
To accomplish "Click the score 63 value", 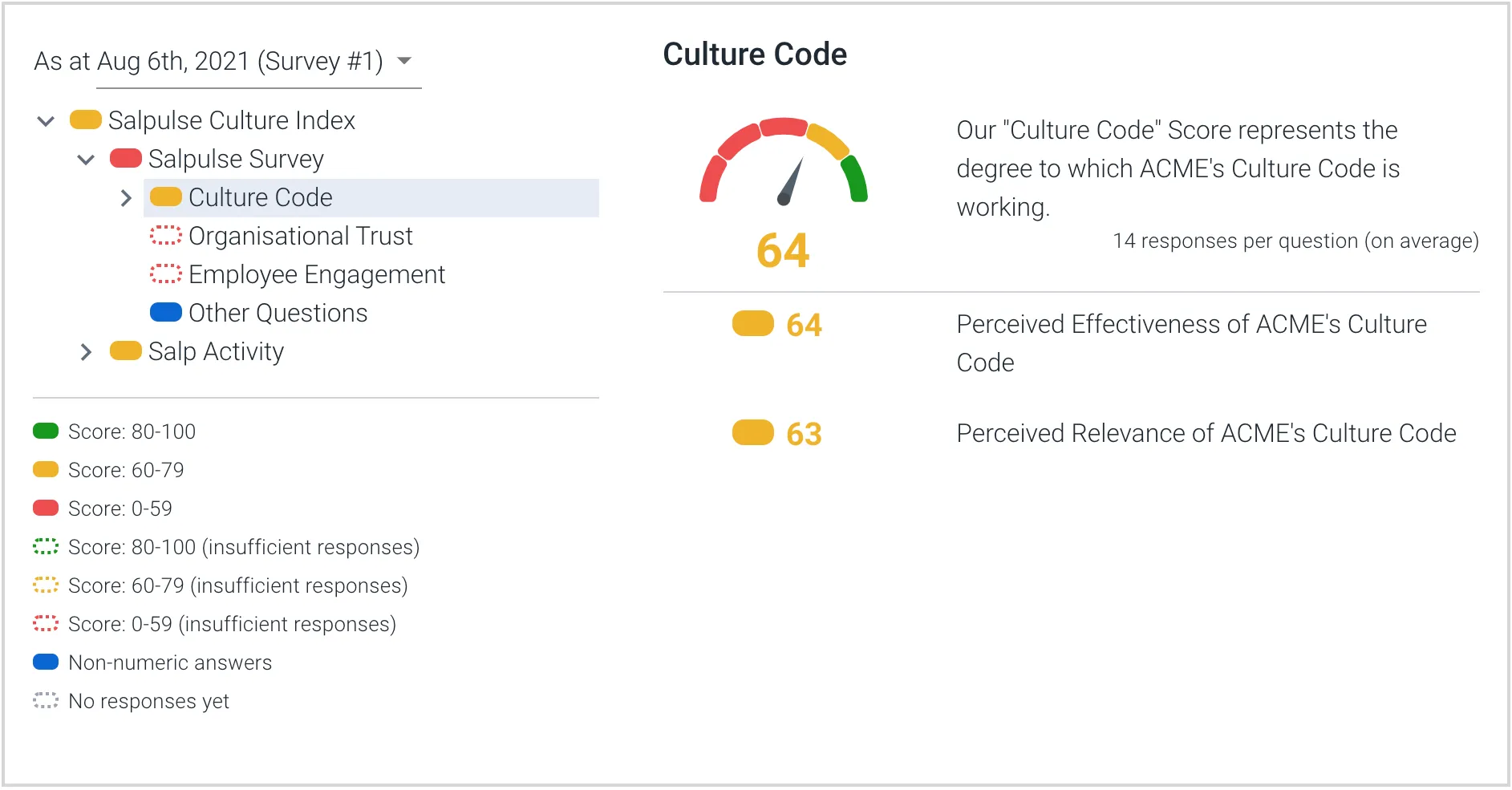I will [x=804, y=434].
